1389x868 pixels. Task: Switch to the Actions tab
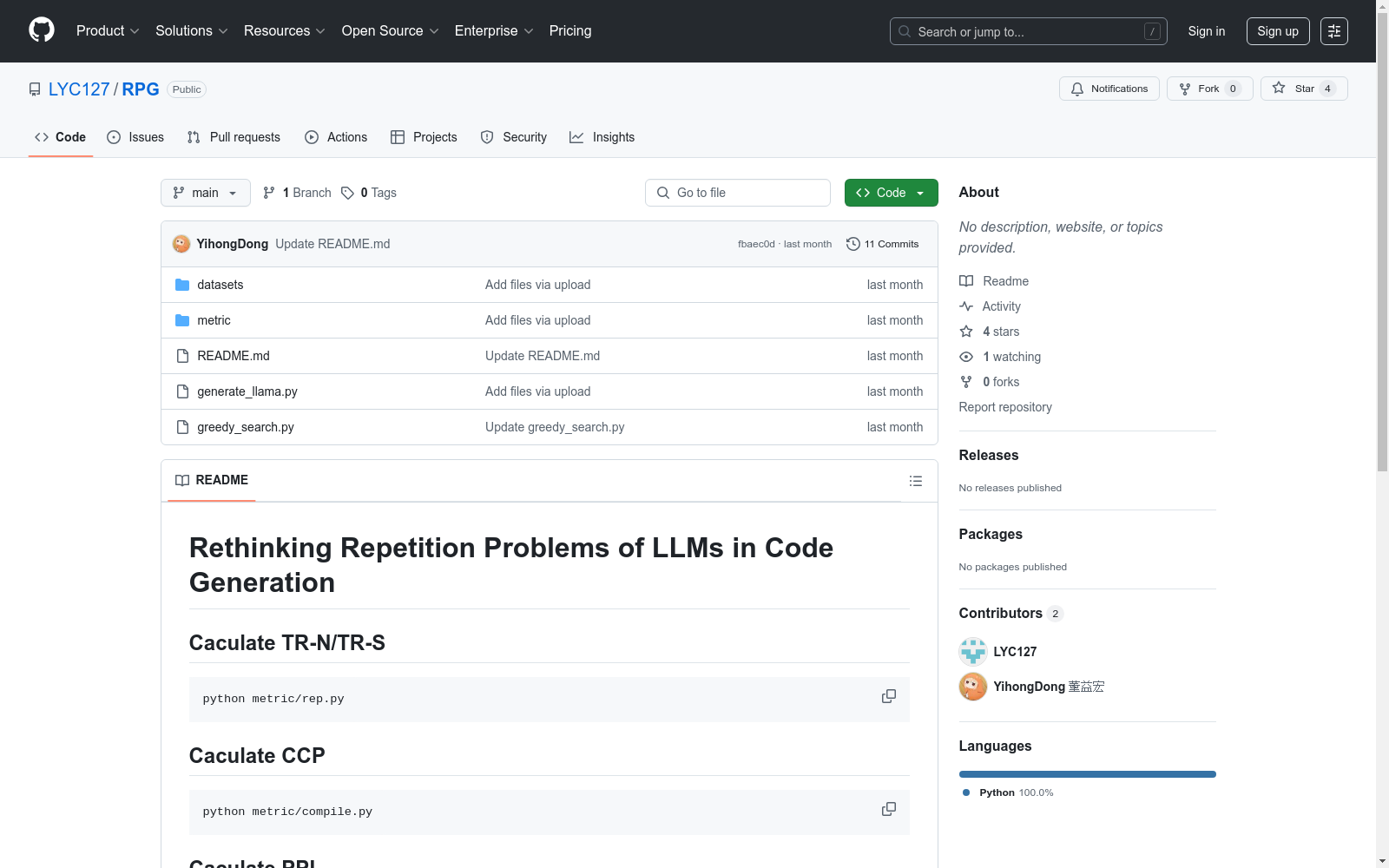click(336, 137)
